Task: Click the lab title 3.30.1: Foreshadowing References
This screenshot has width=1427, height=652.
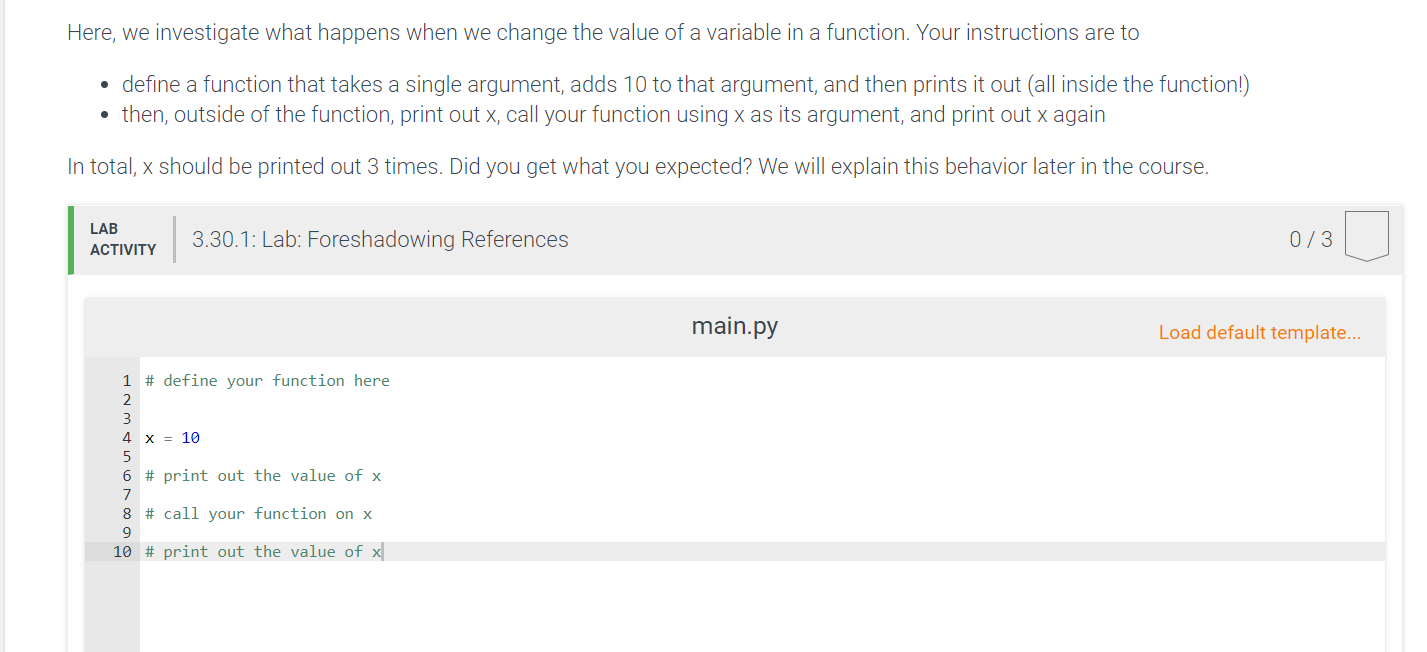Action: pyautogui.click(x=380, y=239)
